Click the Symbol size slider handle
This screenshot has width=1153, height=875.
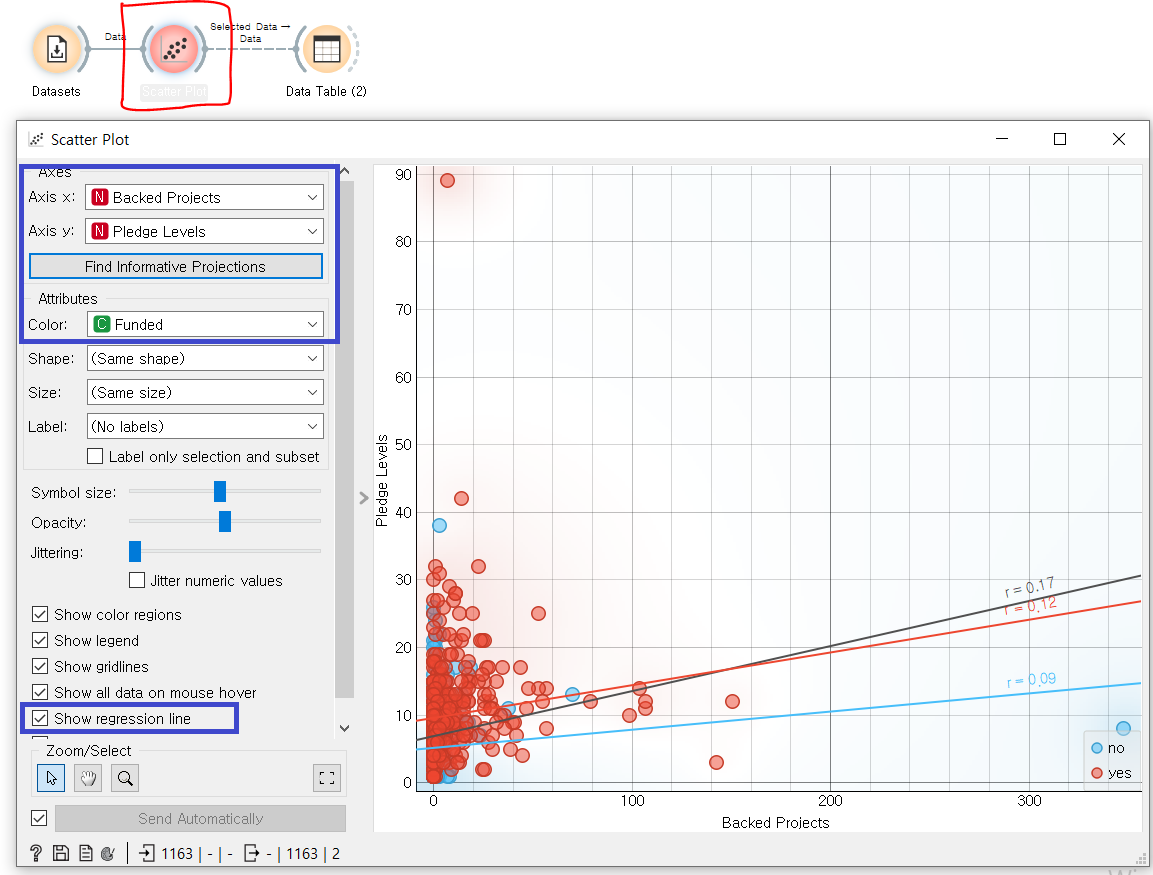tap(220, 491)
